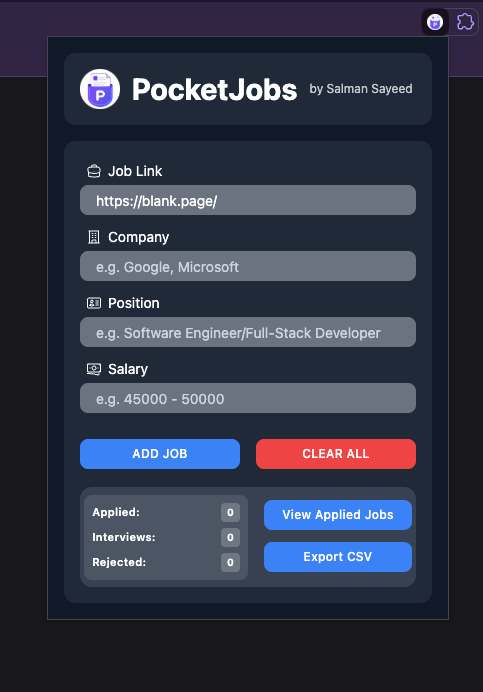This screenshot has width=483, height=692.
Task: Click the red CLEAR ALL button
Action: [x=336, y=454]
